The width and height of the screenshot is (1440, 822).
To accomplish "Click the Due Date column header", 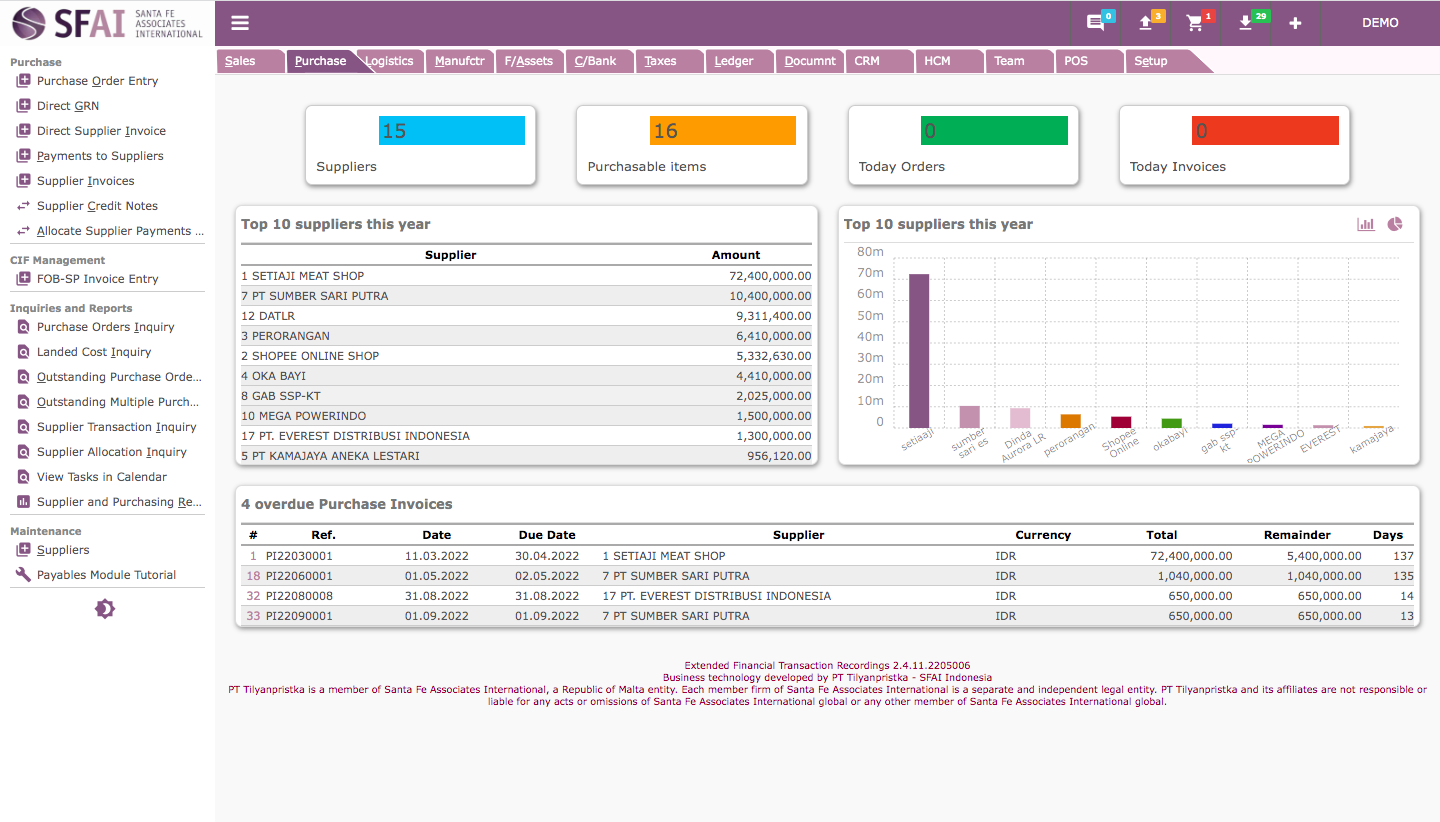I will click(x=547, y=535).
